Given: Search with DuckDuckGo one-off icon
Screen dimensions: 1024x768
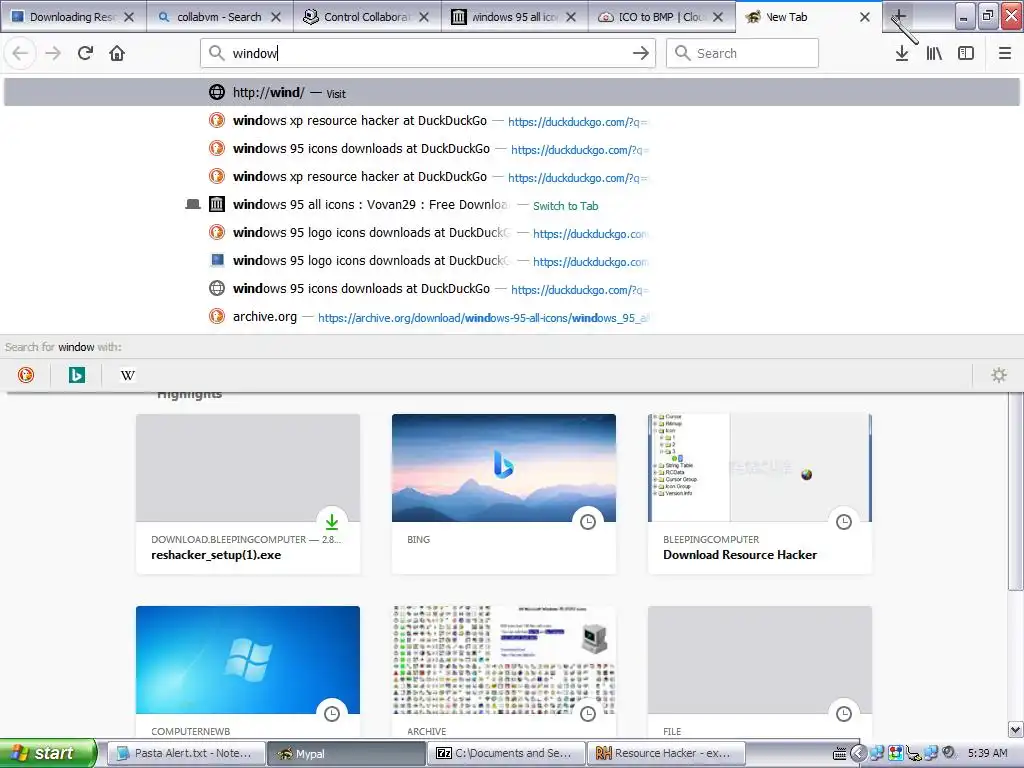Looking at the screenshot, I should [26, 375].
